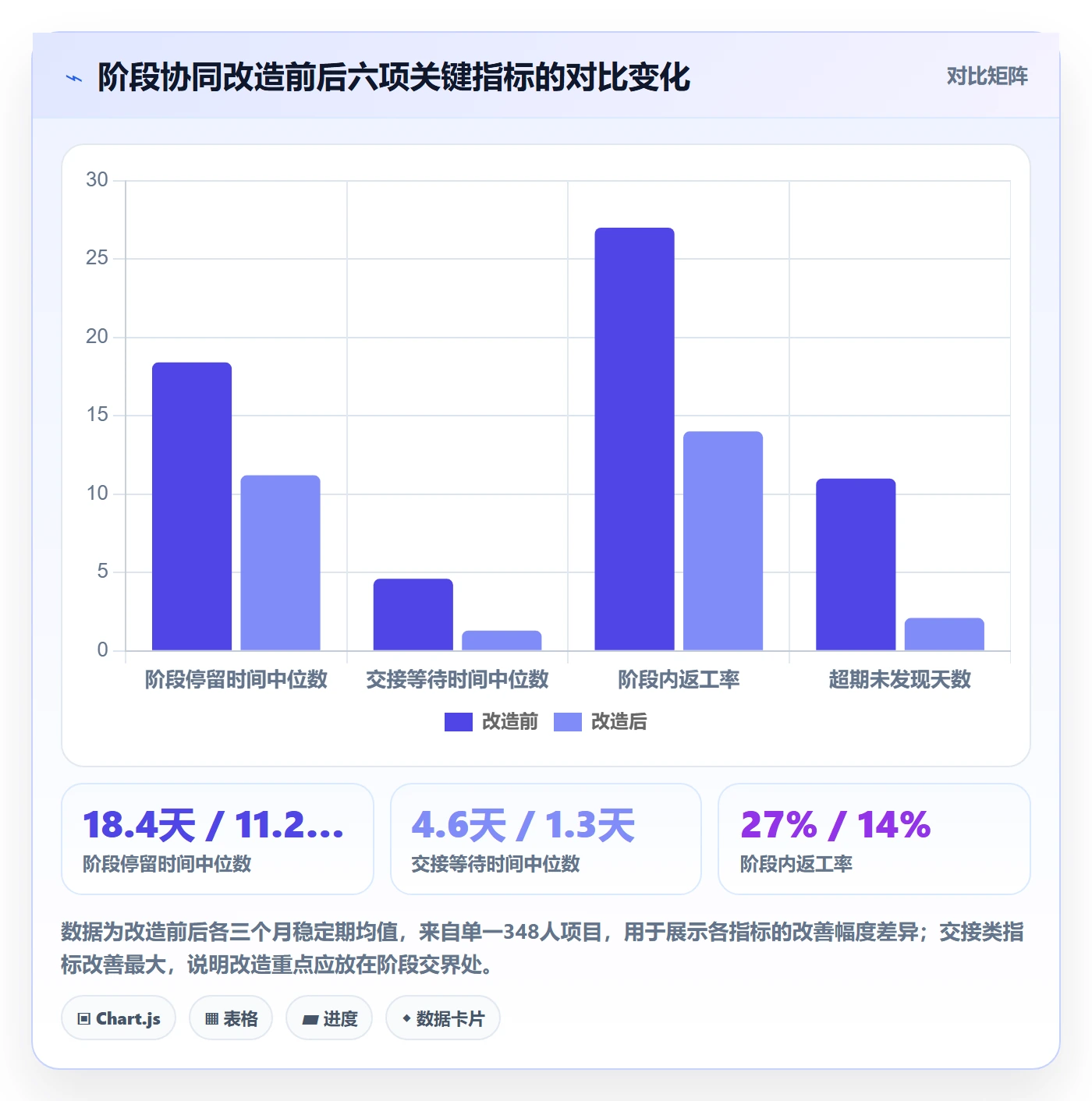1092x1101 pixels.
Task: Select the 数据卡片 tag chip
Action: click(x=443, y=1018)
